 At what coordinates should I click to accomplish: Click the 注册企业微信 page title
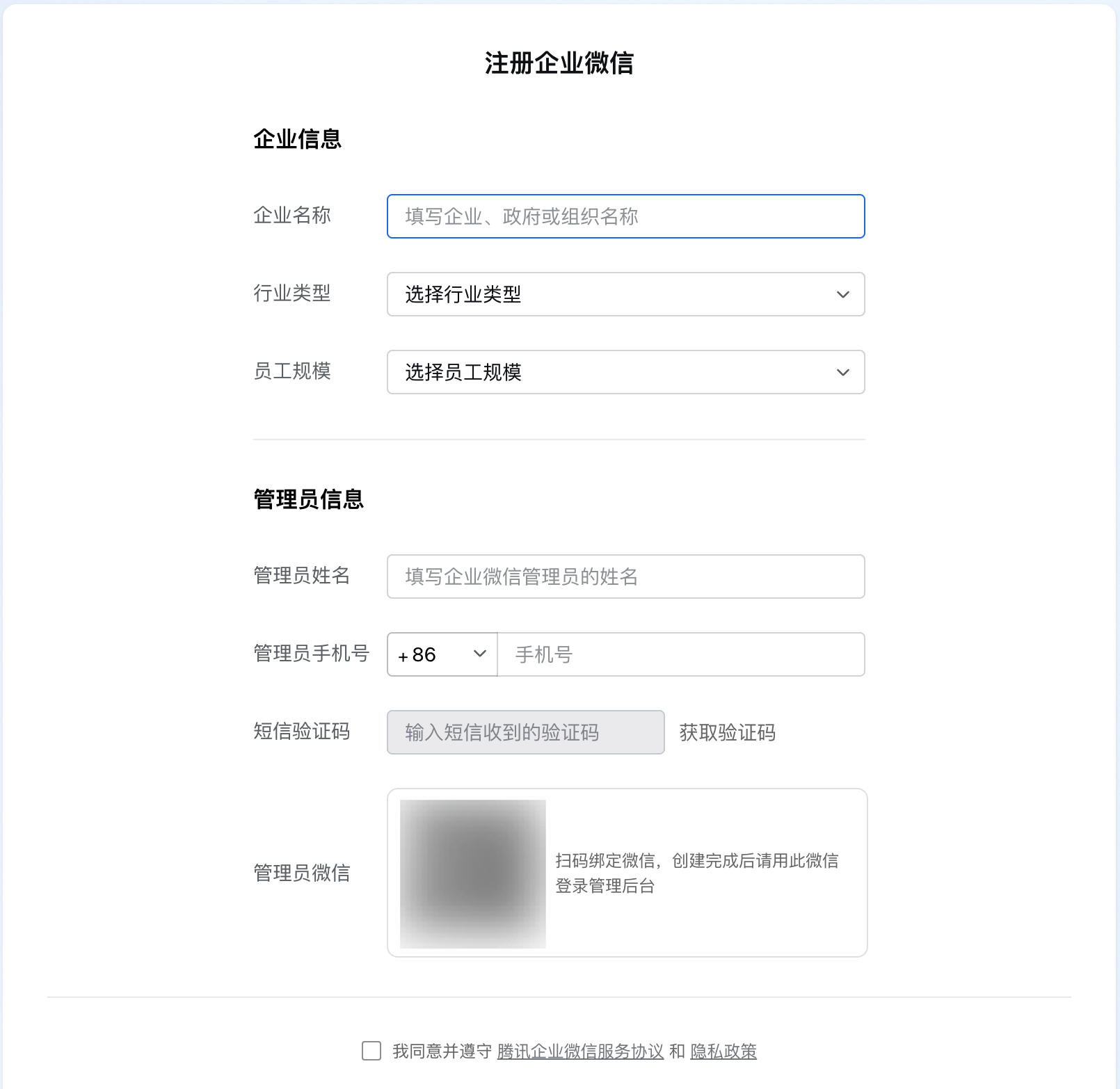pos(559,63)
